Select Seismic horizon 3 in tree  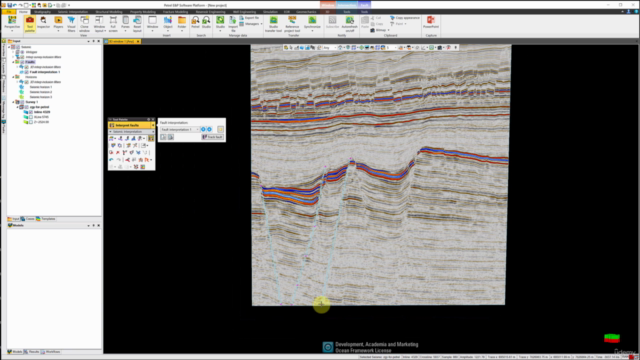coord(40,97)
